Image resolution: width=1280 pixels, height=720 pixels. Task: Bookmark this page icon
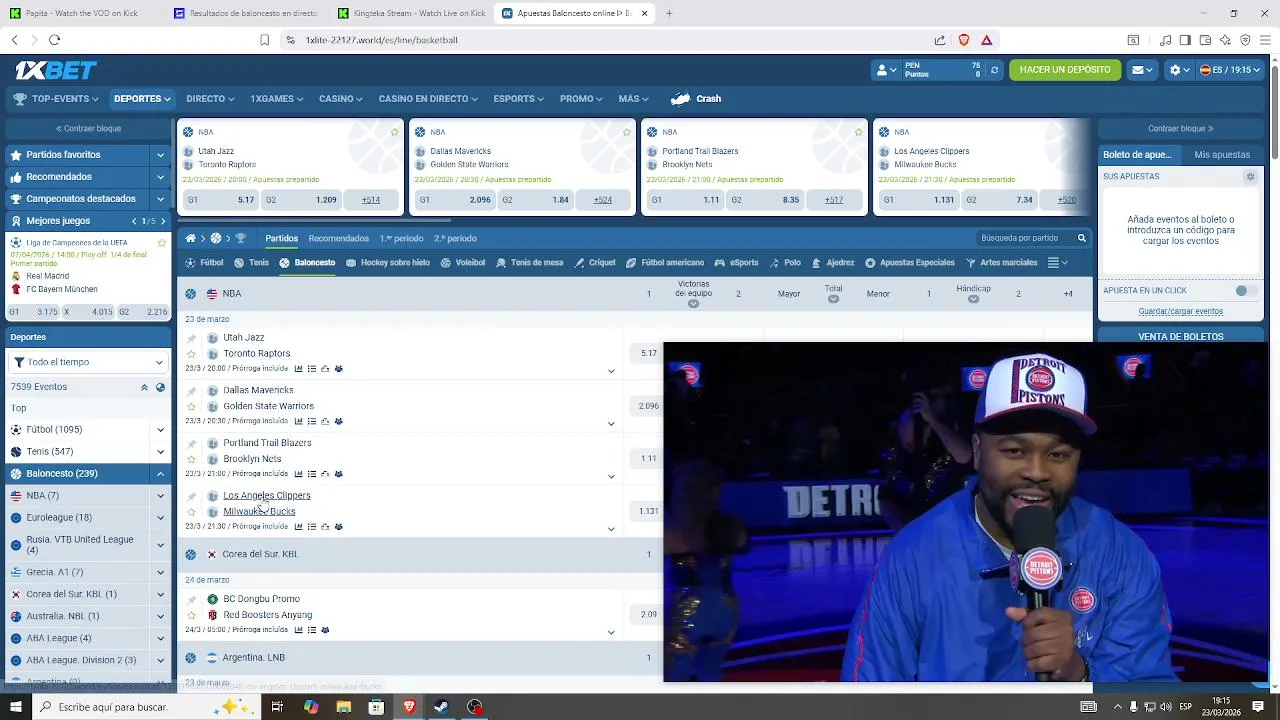[264, 40]
